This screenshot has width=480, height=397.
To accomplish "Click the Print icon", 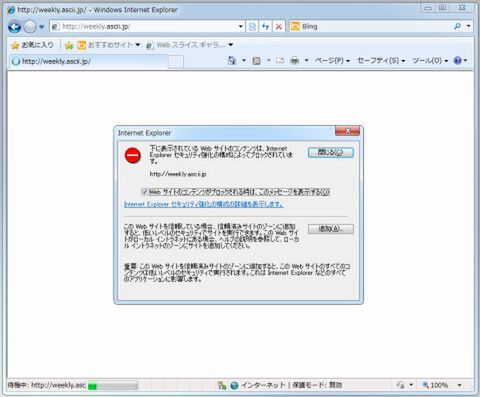I will (295, 61).
